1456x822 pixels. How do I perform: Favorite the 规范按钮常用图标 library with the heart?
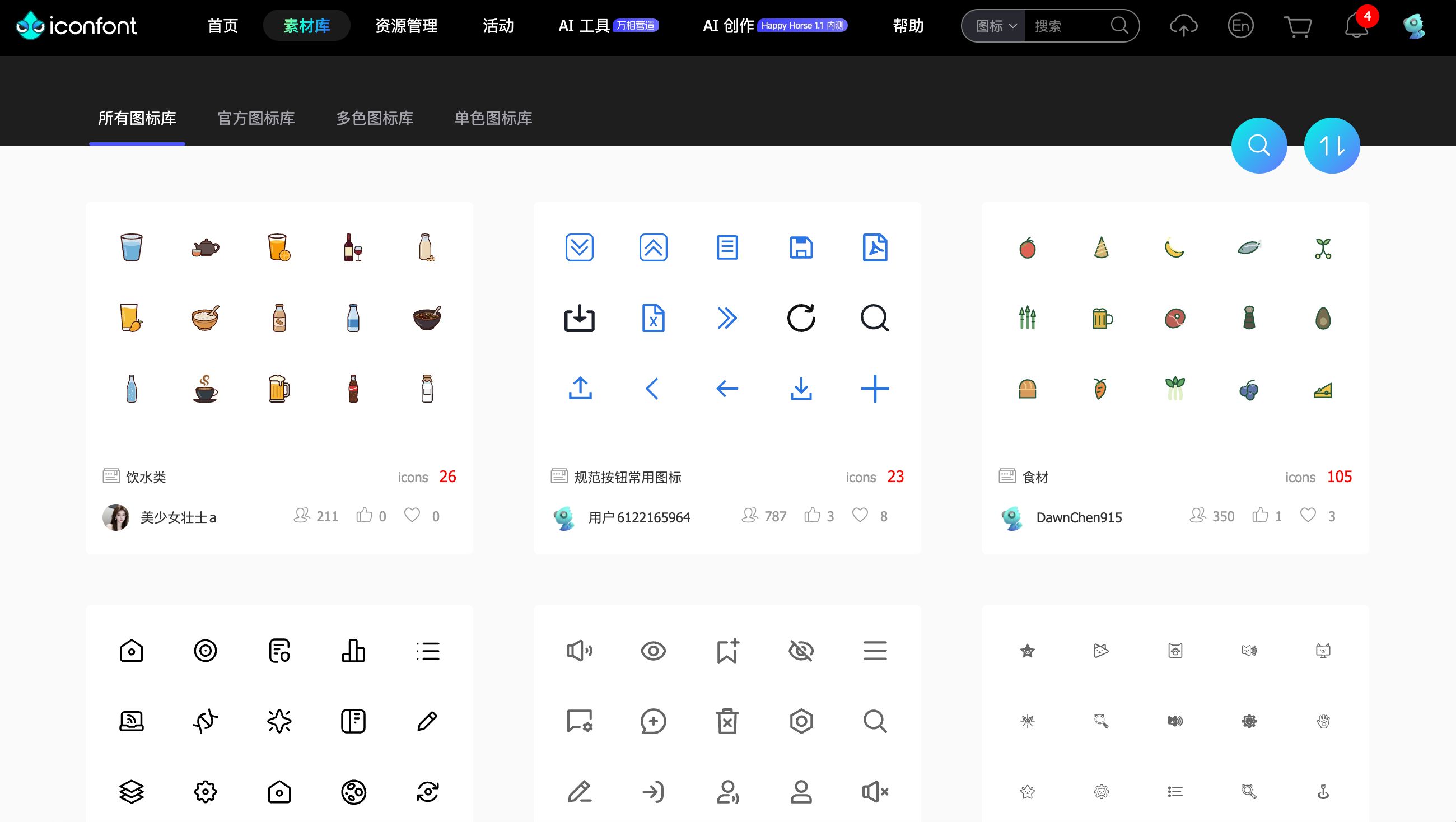click(x=860, y=515)
